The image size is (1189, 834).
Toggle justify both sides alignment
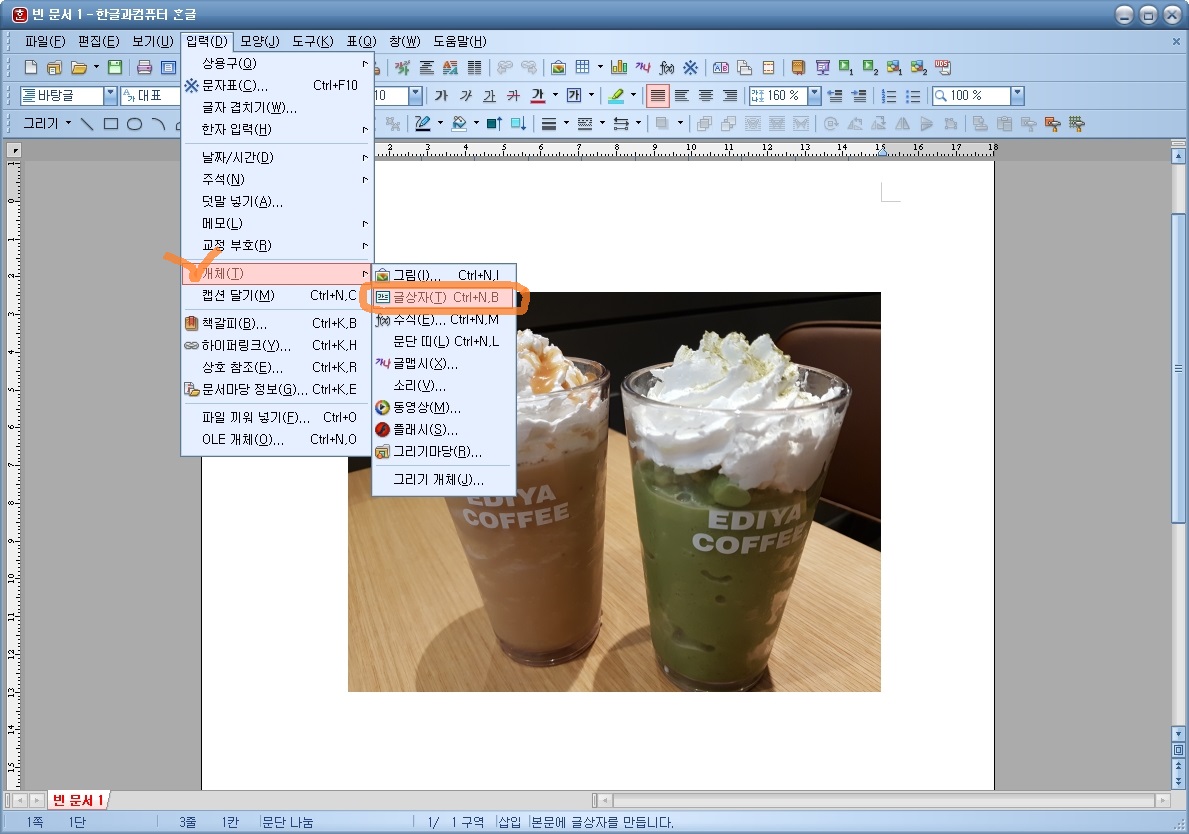tap(657, 96)
